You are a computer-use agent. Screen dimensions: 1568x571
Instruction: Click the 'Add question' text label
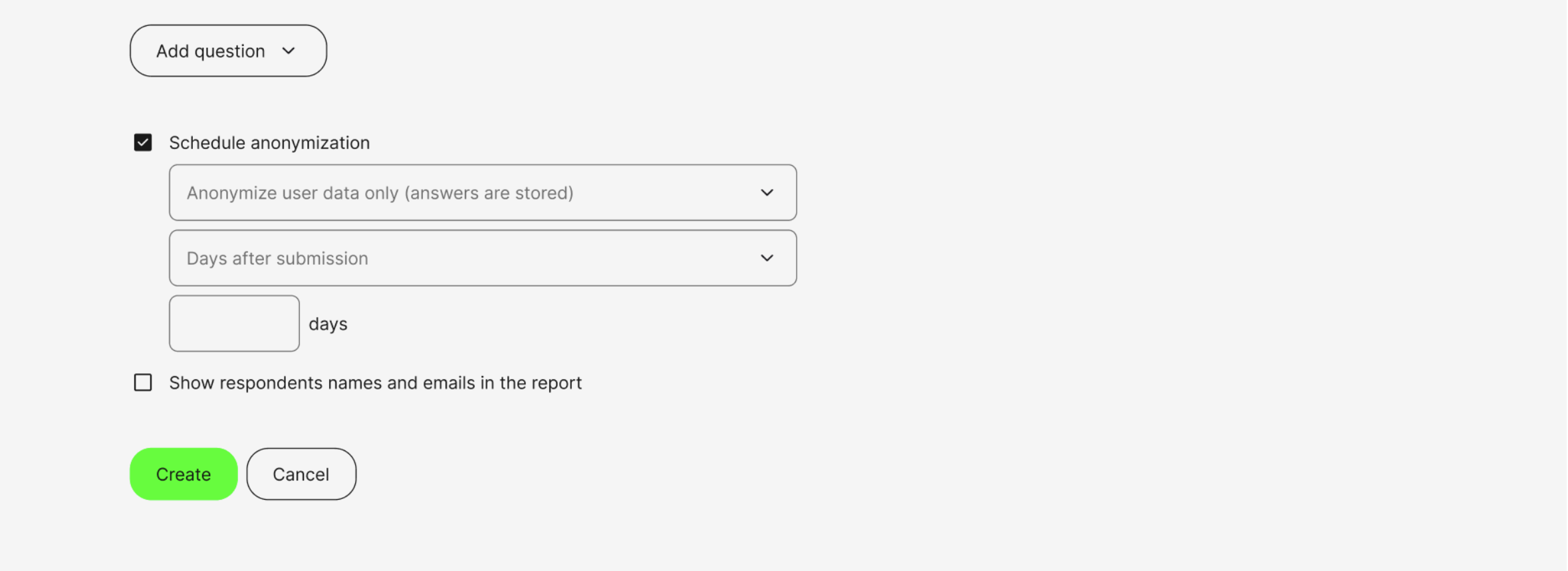(x=211, y=51)
